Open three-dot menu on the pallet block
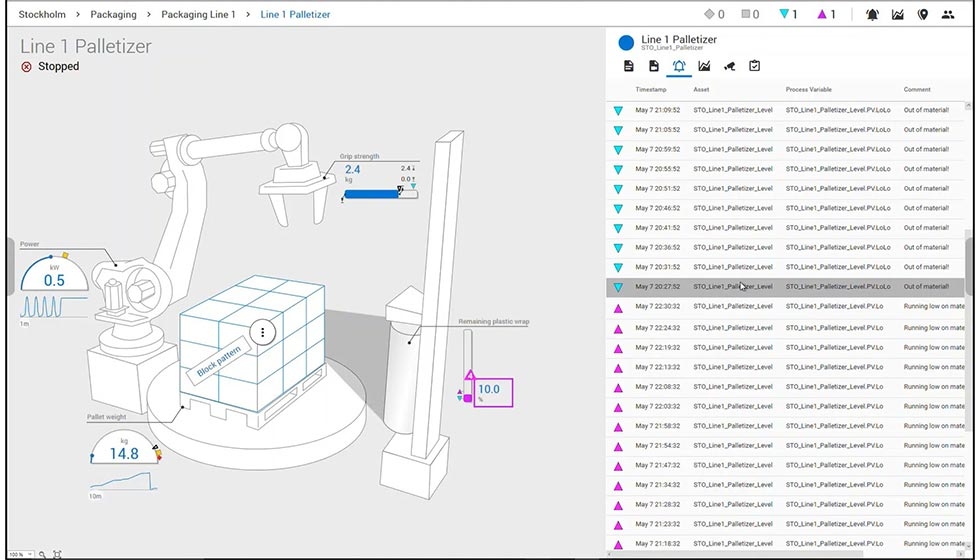The height and width of the screenshot is (560, 980). point(262,333)
